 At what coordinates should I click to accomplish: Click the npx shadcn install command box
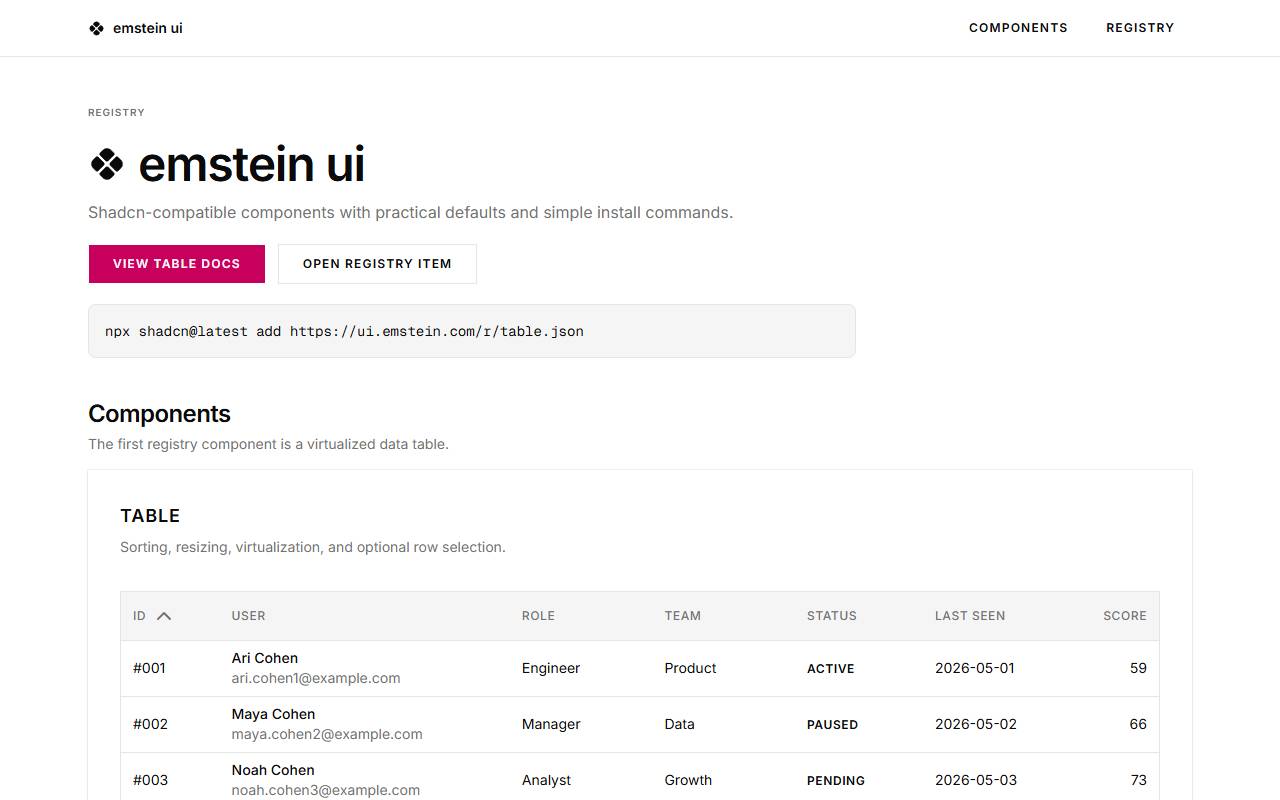[472, 331]
